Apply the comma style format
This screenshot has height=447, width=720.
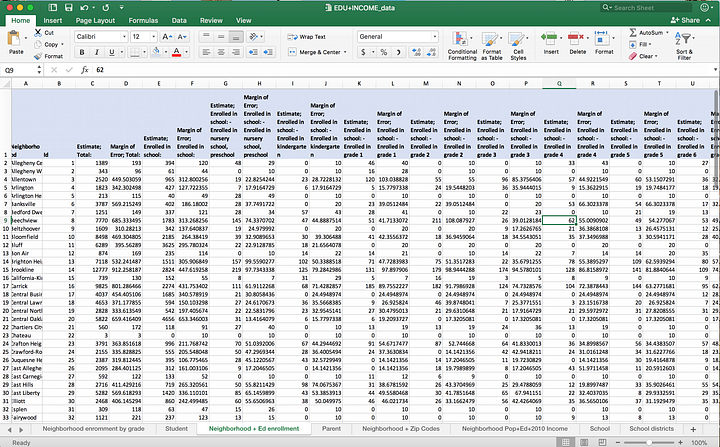tap(399, 52)
